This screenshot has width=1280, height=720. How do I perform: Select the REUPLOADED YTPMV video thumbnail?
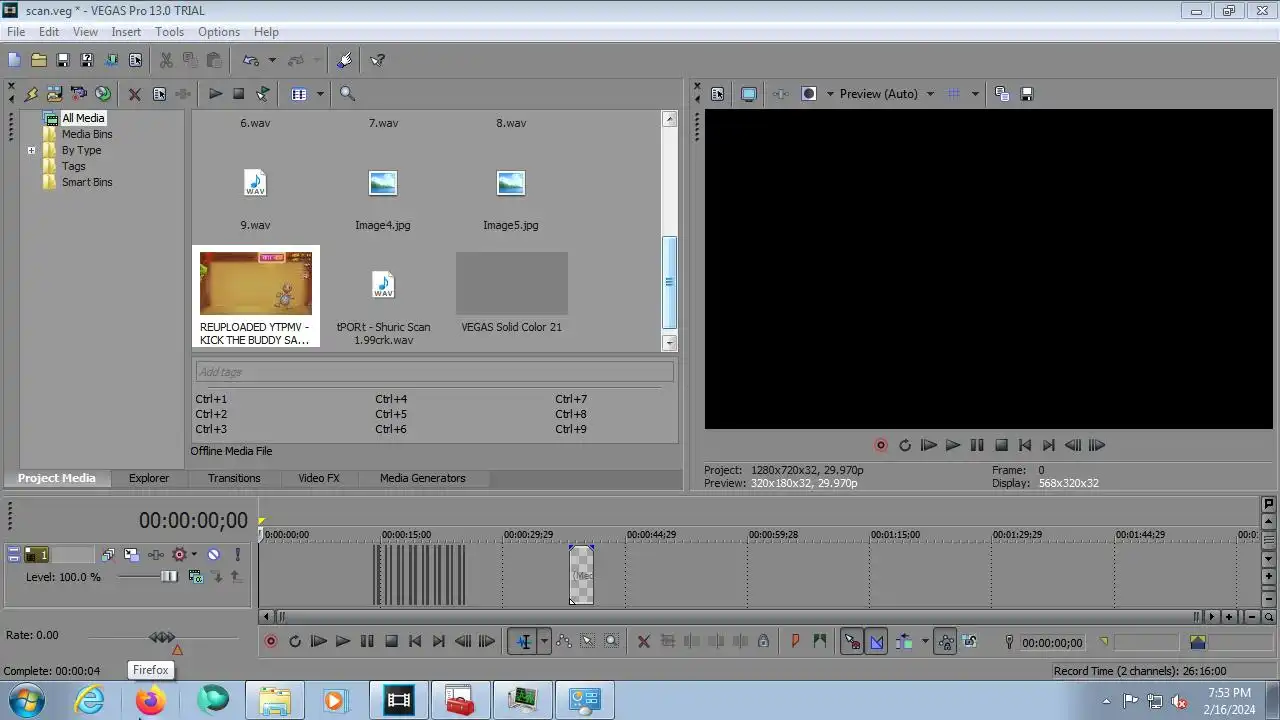[x=256, y=283]
